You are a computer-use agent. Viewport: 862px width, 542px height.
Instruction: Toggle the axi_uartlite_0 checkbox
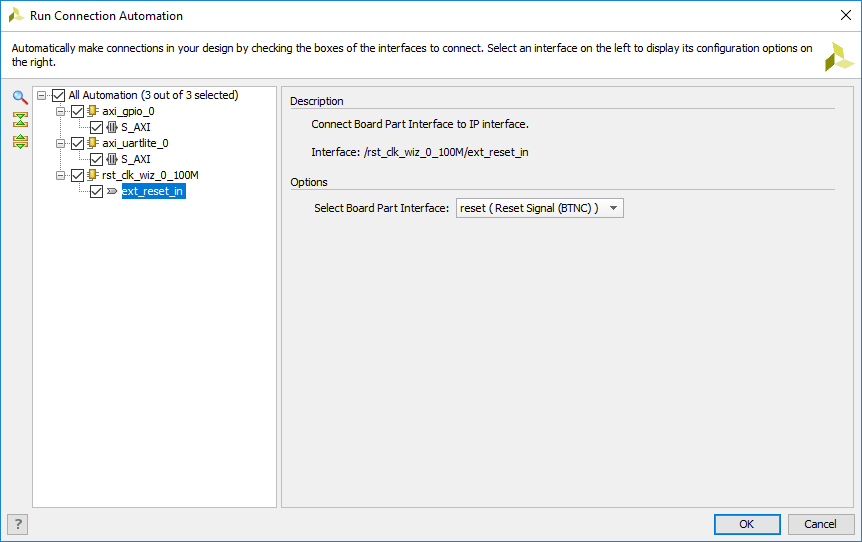(x=78, y=143)
